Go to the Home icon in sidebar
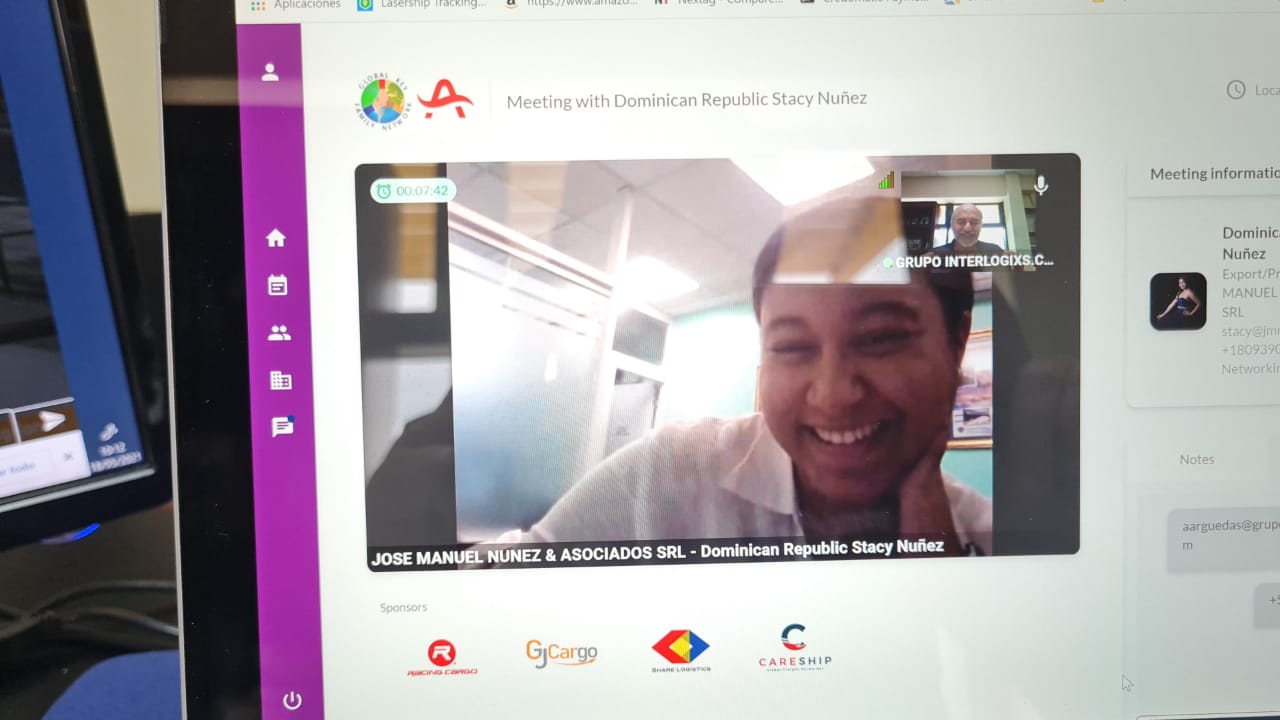The width and height of the screenshot is (1280, 720). (276, 238)
